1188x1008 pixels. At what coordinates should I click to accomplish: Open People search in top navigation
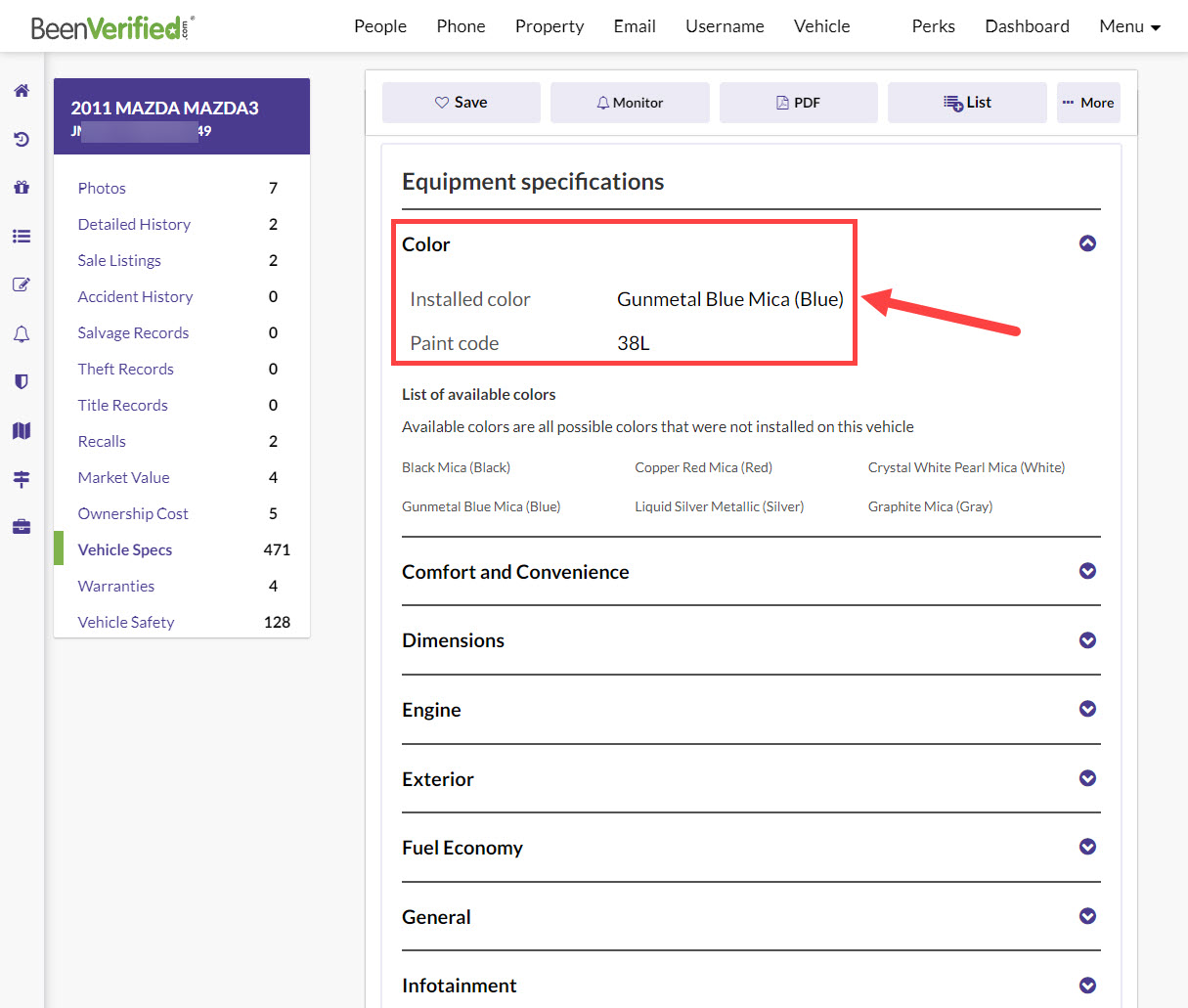coord(380,26)
